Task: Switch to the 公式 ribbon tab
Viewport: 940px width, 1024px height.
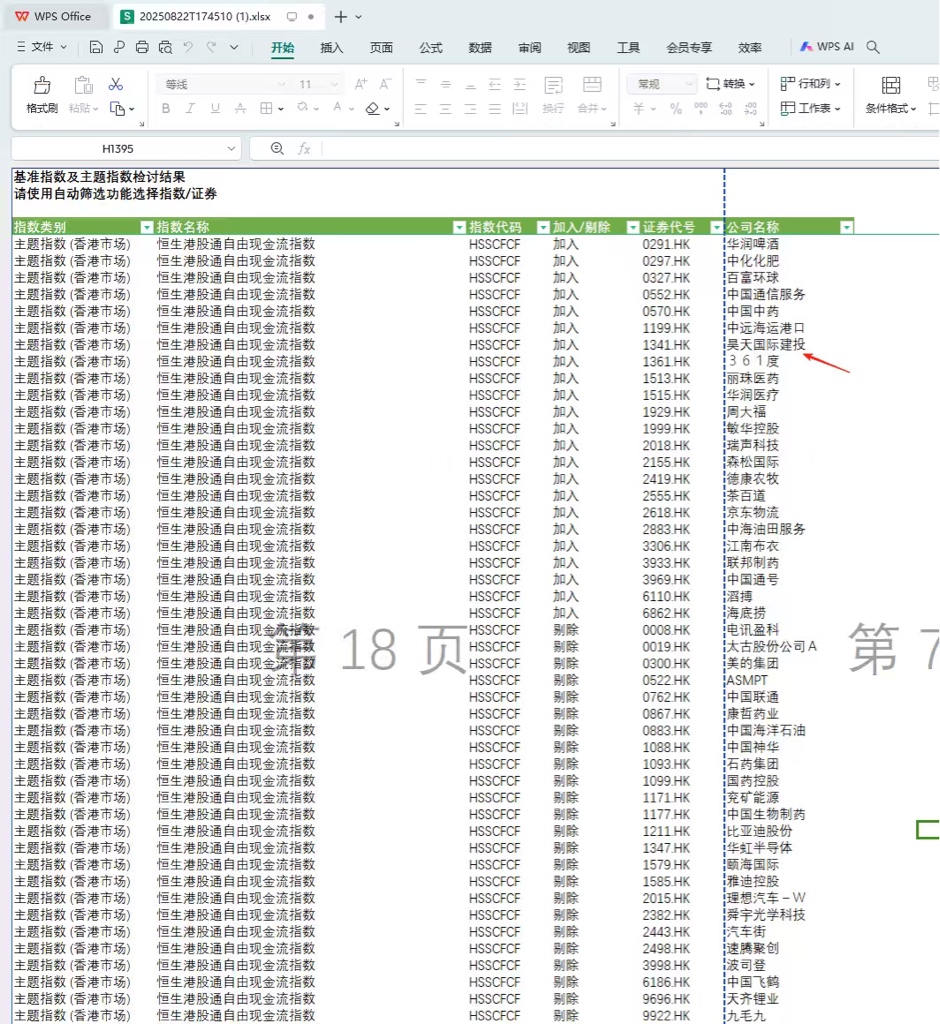Action: pyautogui.click(x=430, y=48)
